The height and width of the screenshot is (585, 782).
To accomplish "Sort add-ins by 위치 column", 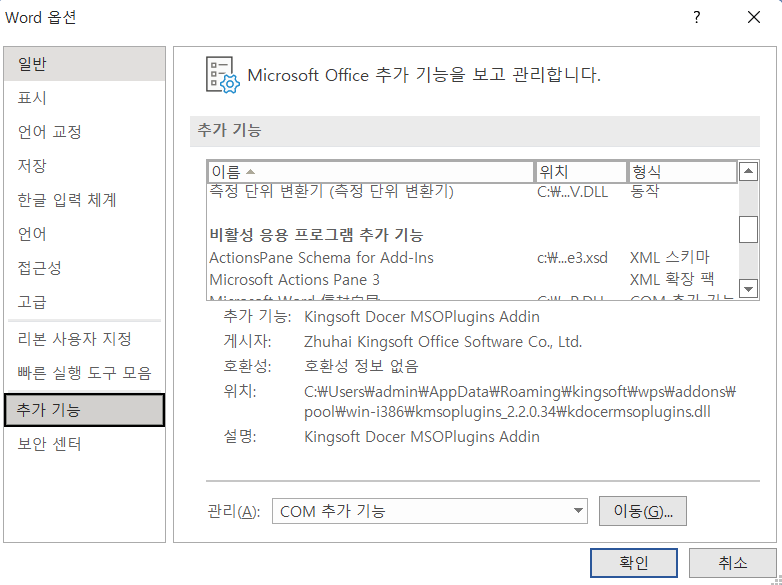I will pyautogui.click(x=581, y=172).
